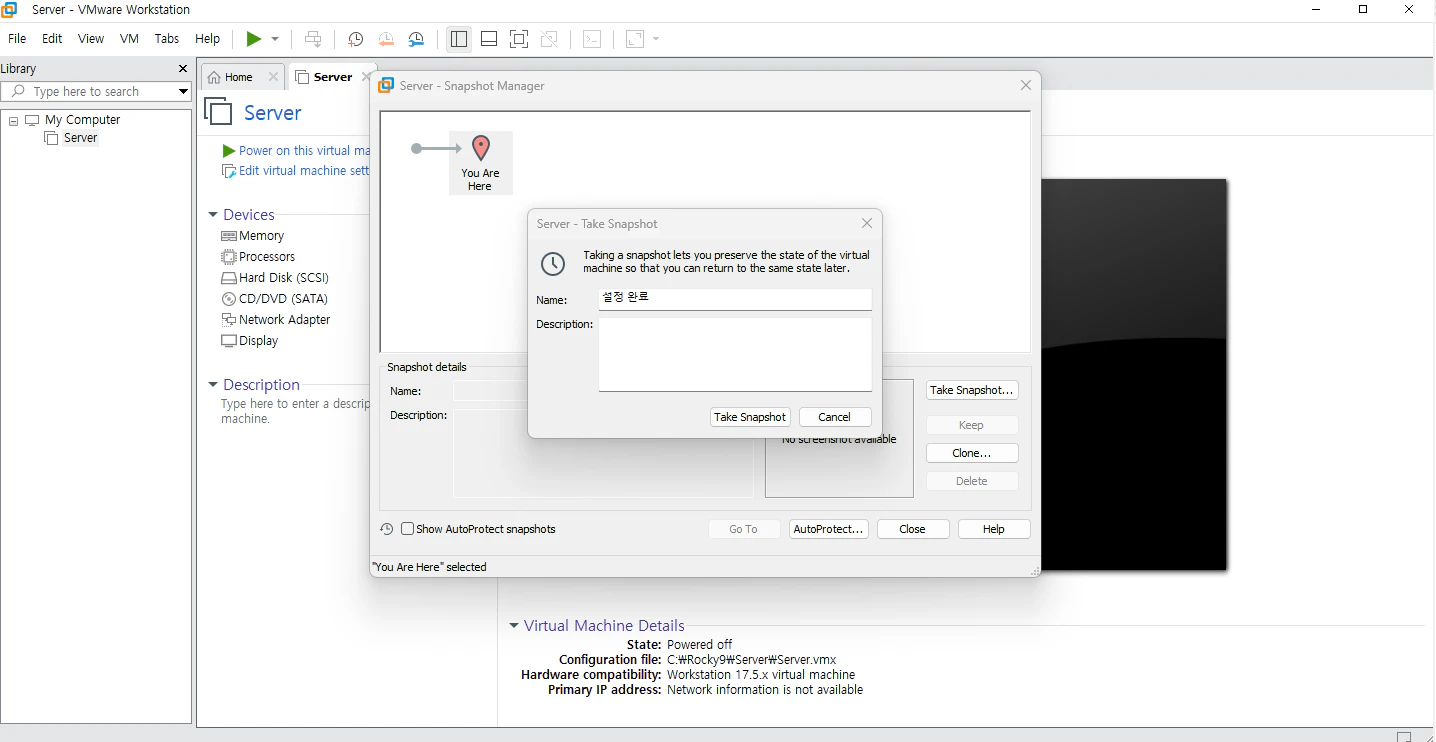Image resolution: width=1436 pixels, height=742 pixels.
Task: Click the large Server VM title icon
Action: [218, 111]
